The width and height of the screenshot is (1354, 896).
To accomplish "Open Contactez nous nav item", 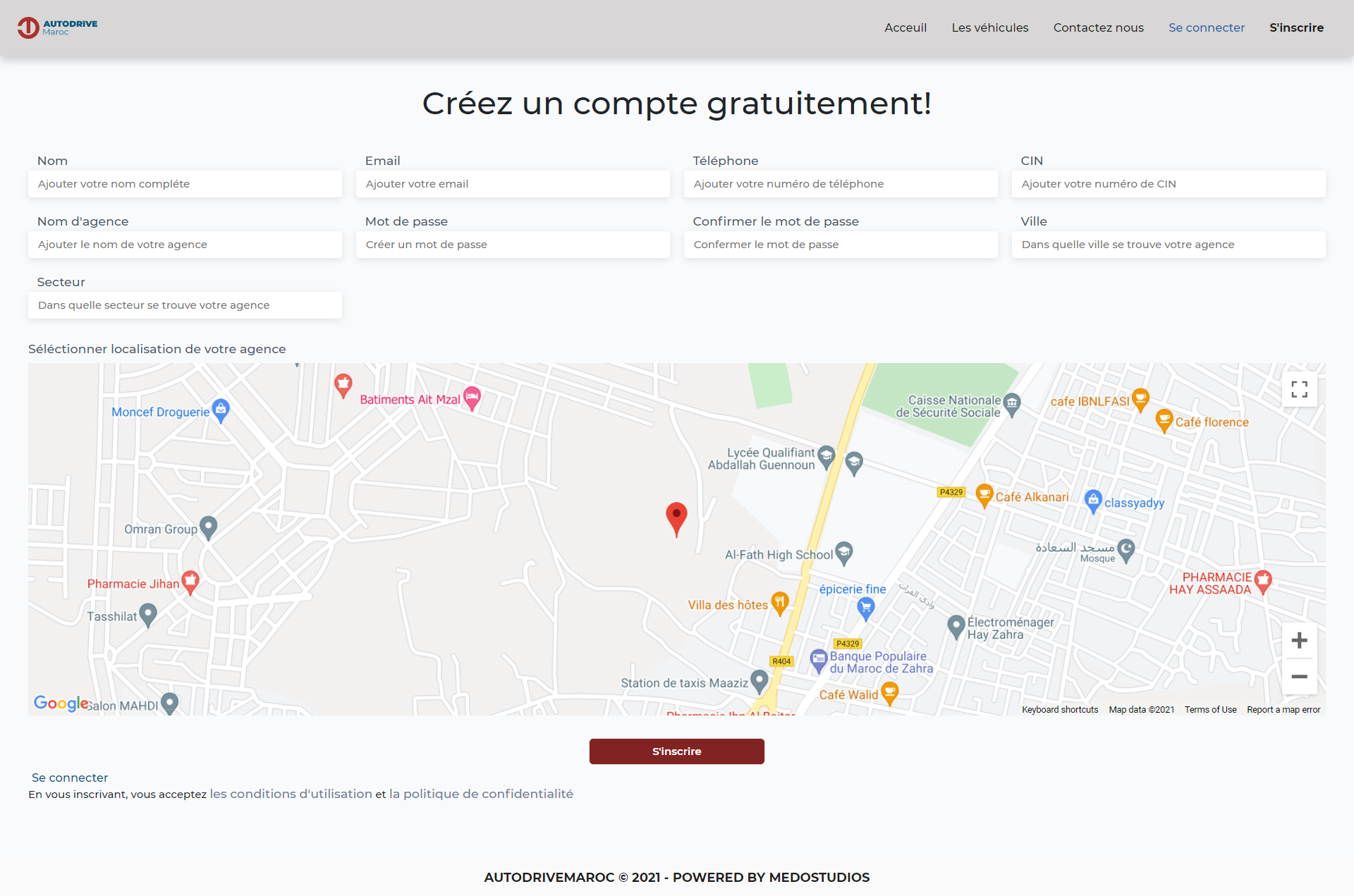I will [x=1098, y=27].
